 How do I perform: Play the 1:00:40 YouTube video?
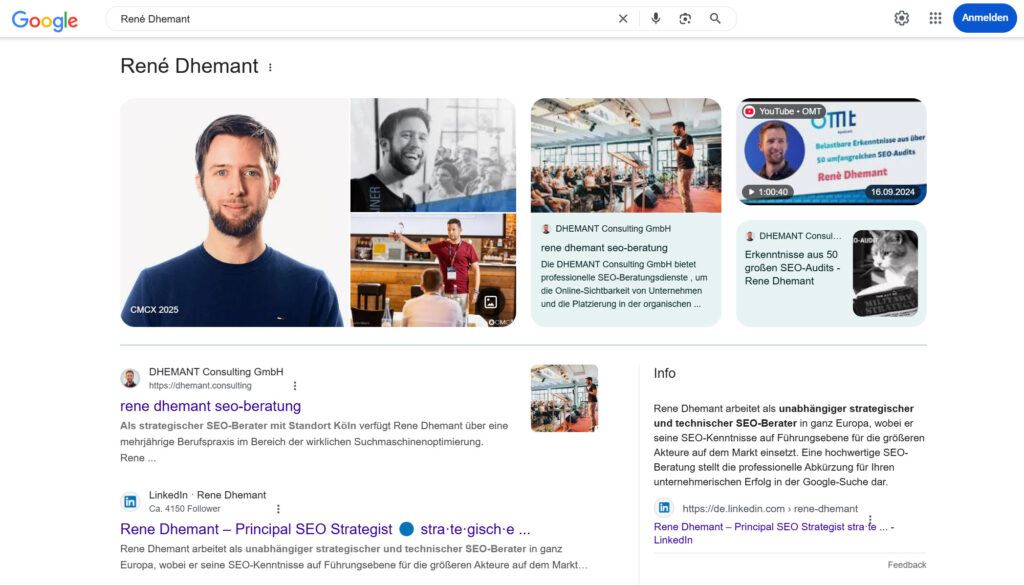[768, 192]
